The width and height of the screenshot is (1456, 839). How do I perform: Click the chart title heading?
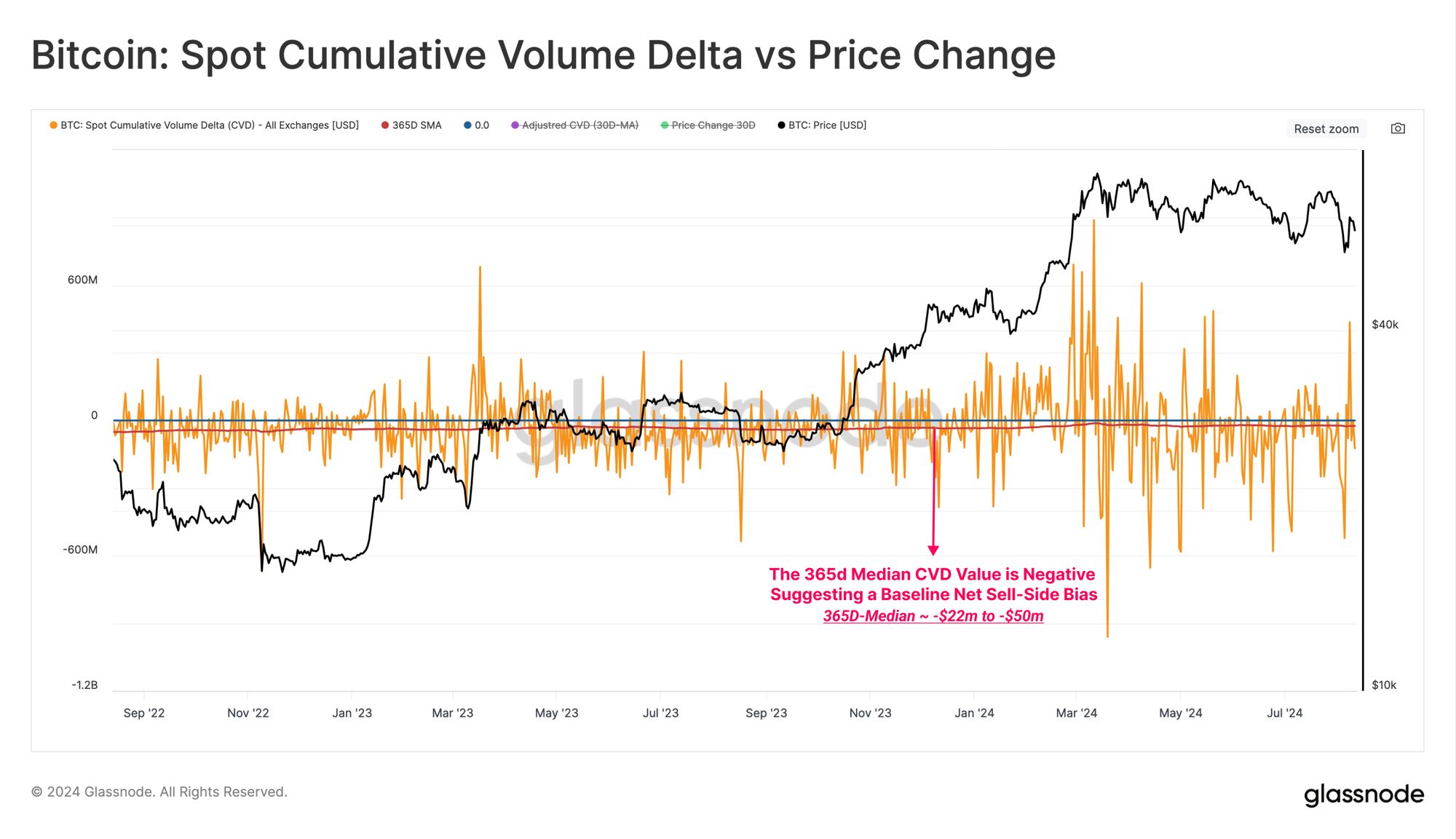click(543, 55)
